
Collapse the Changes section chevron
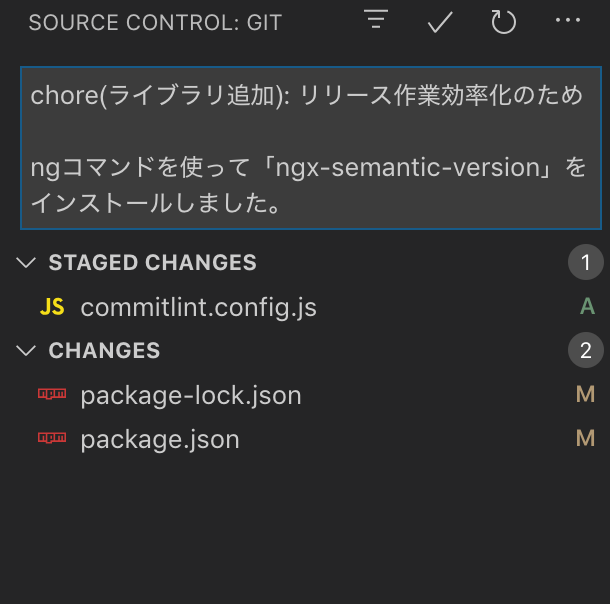[x=26, y=350]
